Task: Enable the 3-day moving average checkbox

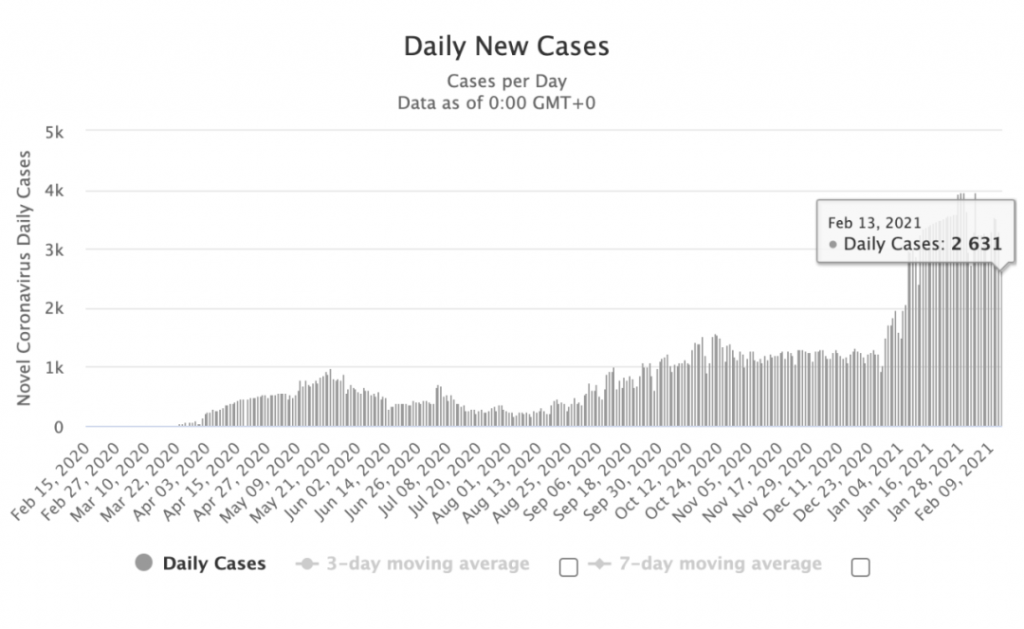Action: coord(568,567)
